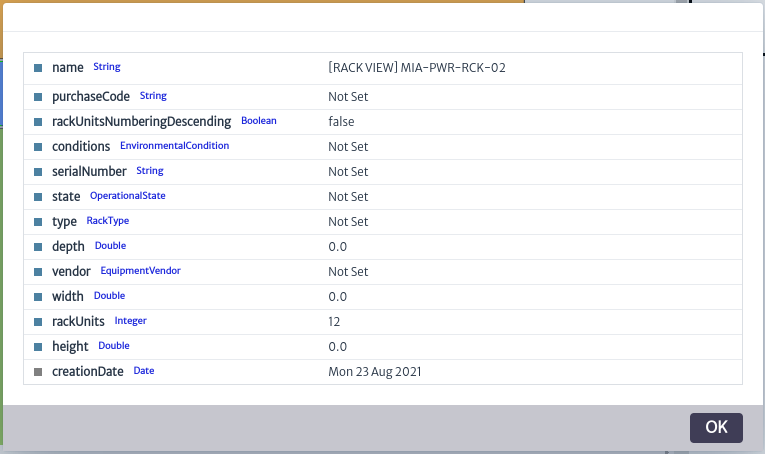The height and width of the screenshot is (454, 765).
Task: Select the square icon beside type
Action: (x=38, y=222)
